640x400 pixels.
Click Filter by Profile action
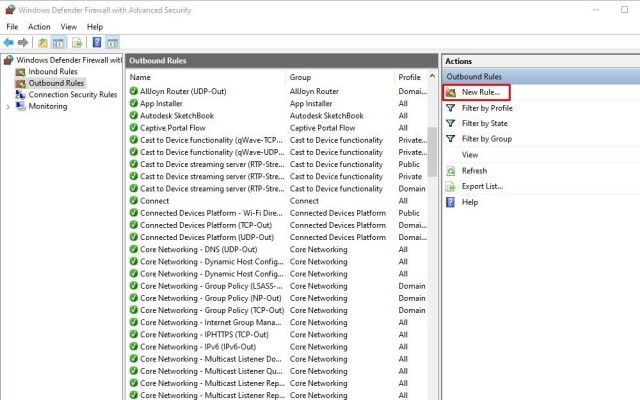487,108
